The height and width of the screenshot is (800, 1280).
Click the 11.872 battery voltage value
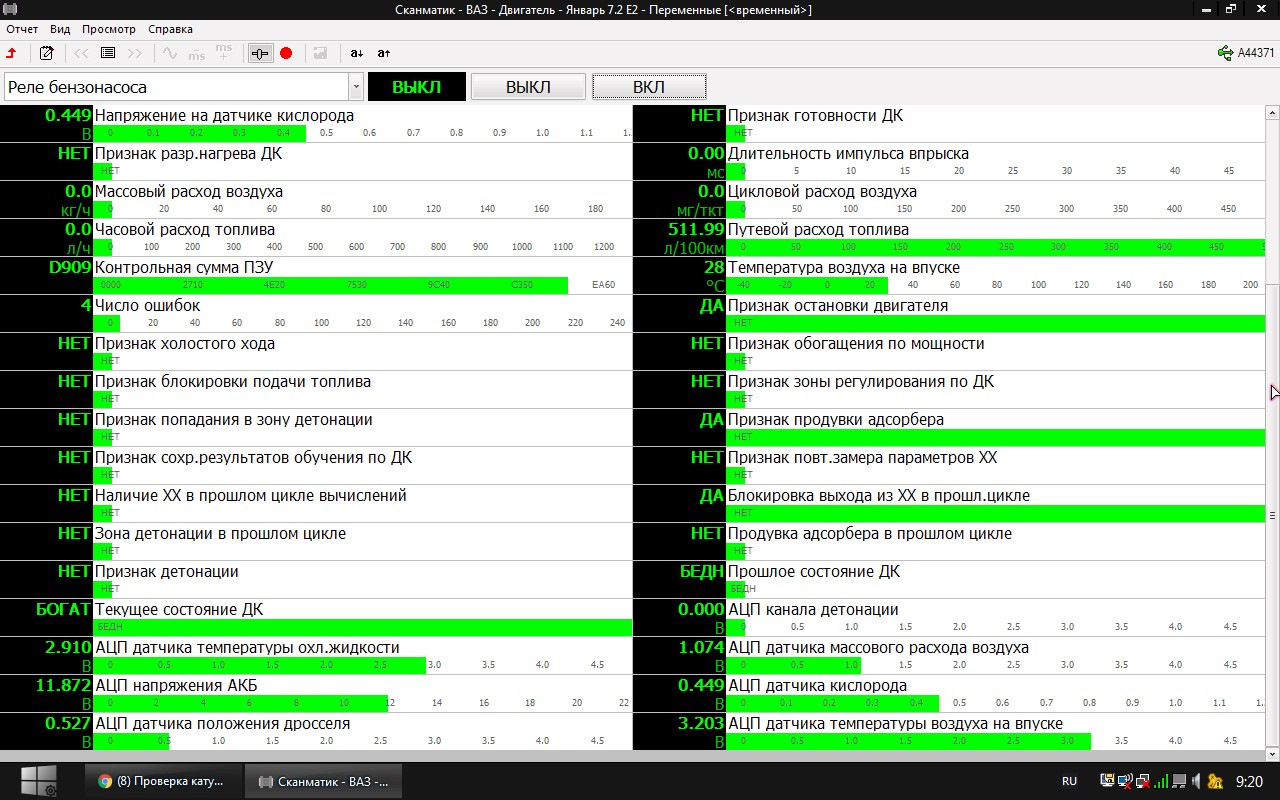point(63,685)
